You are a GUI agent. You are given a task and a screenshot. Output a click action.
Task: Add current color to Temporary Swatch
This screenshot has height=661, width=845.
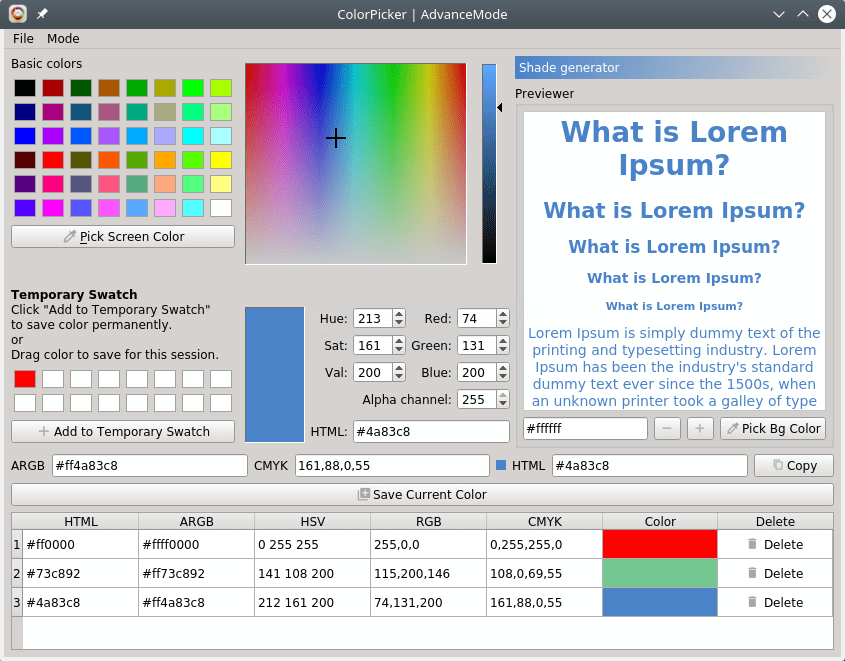pos(122,431)
